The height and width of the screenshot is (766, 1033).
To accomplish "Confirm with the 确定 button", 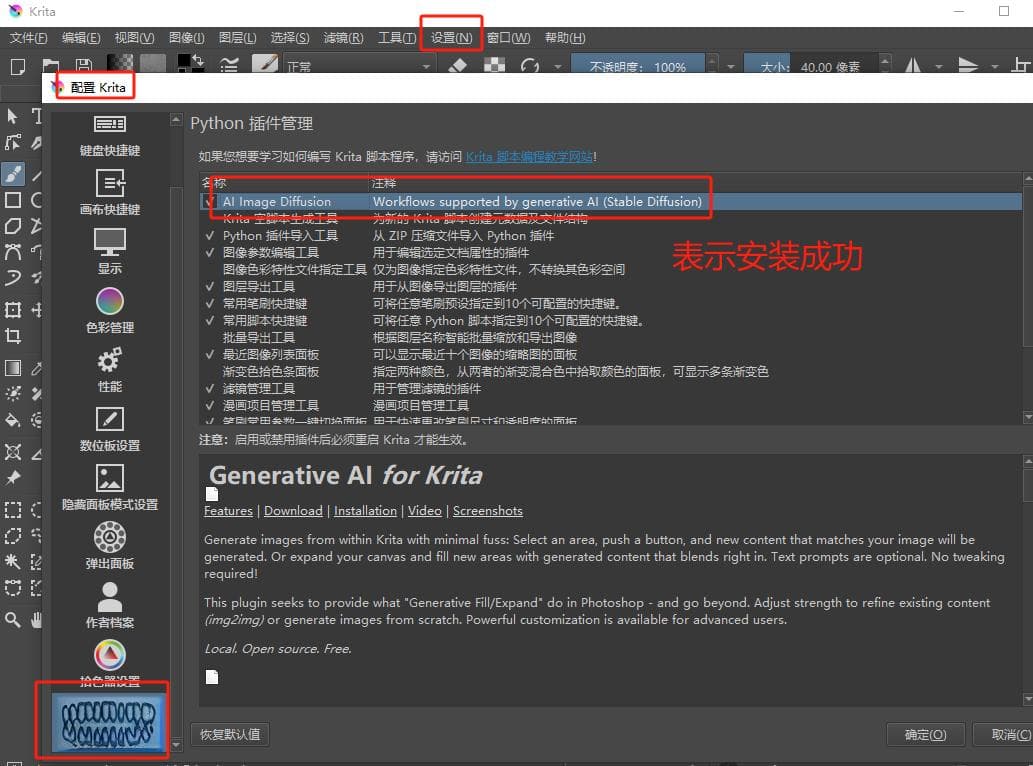I will [x=925, y=734].
